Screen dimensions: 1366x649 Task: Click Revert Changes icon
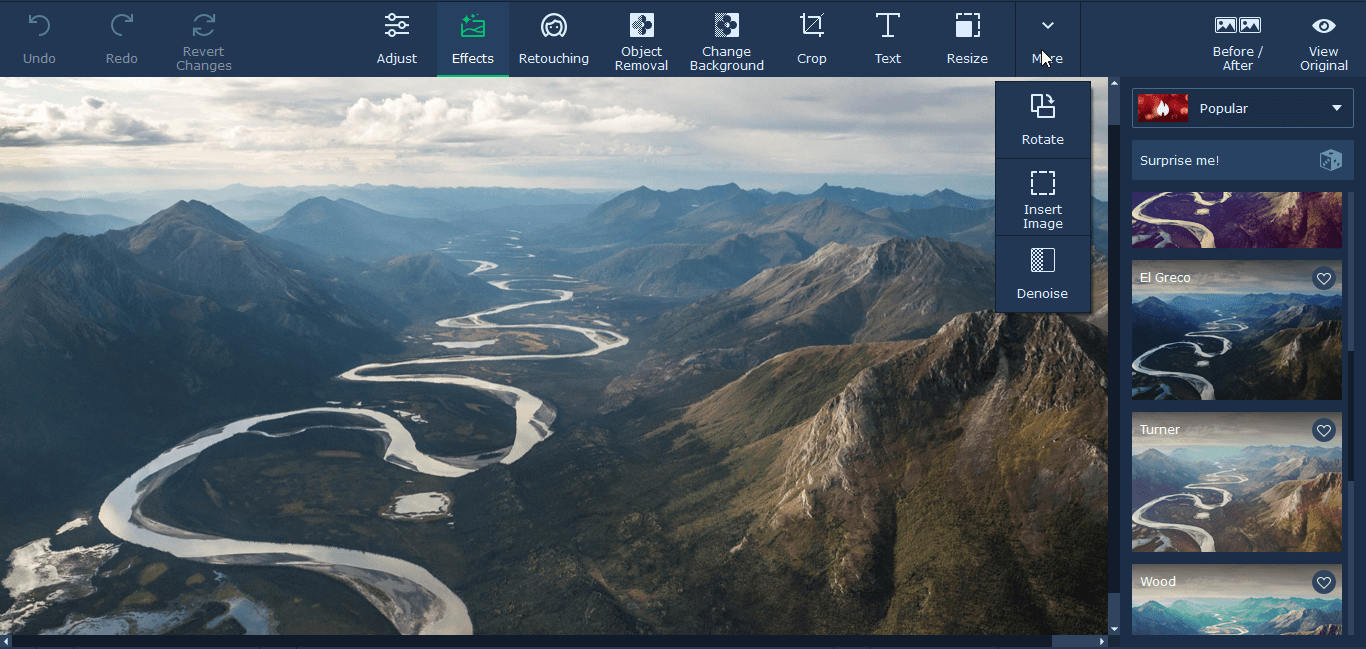(x=204, y=25)
